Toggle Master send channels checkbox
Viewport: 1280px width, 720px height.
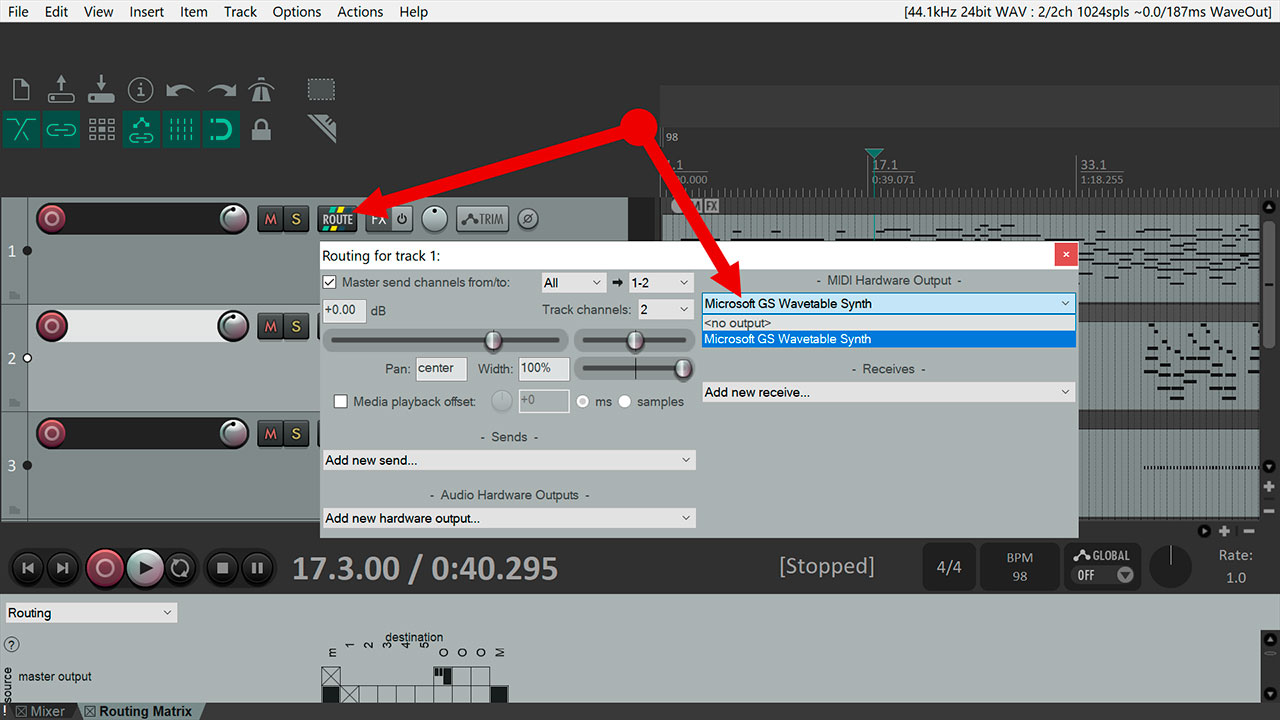pos(330,283)
